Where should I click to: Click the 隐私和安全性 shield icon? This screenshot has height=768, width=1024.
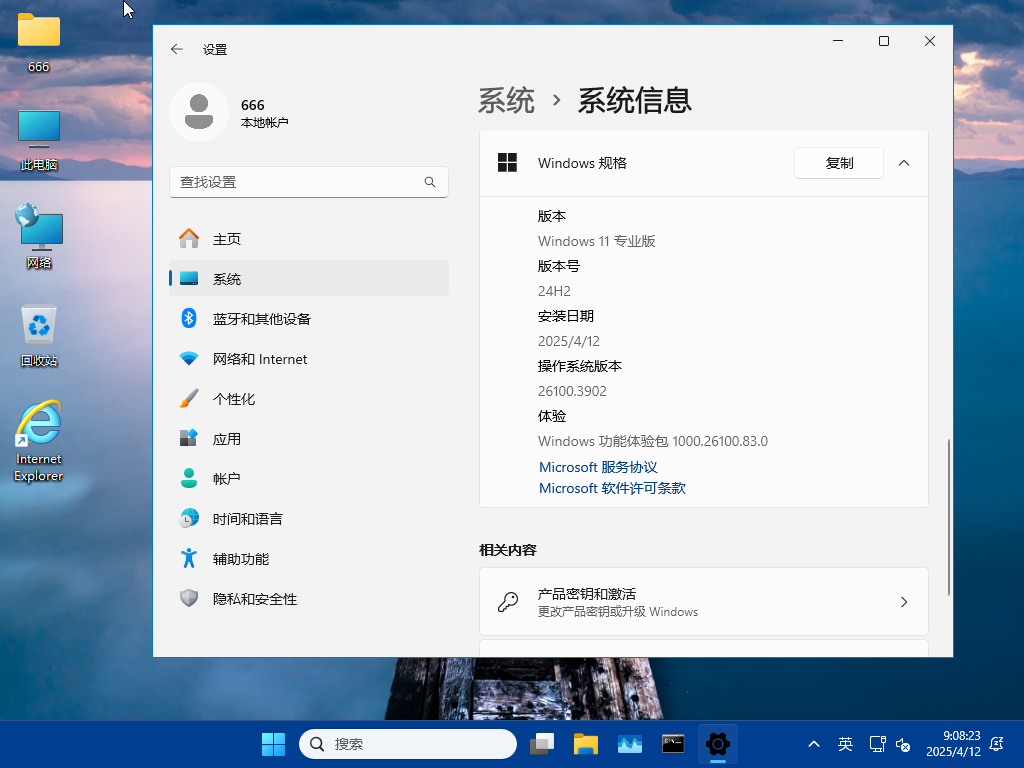coord(189,598)
